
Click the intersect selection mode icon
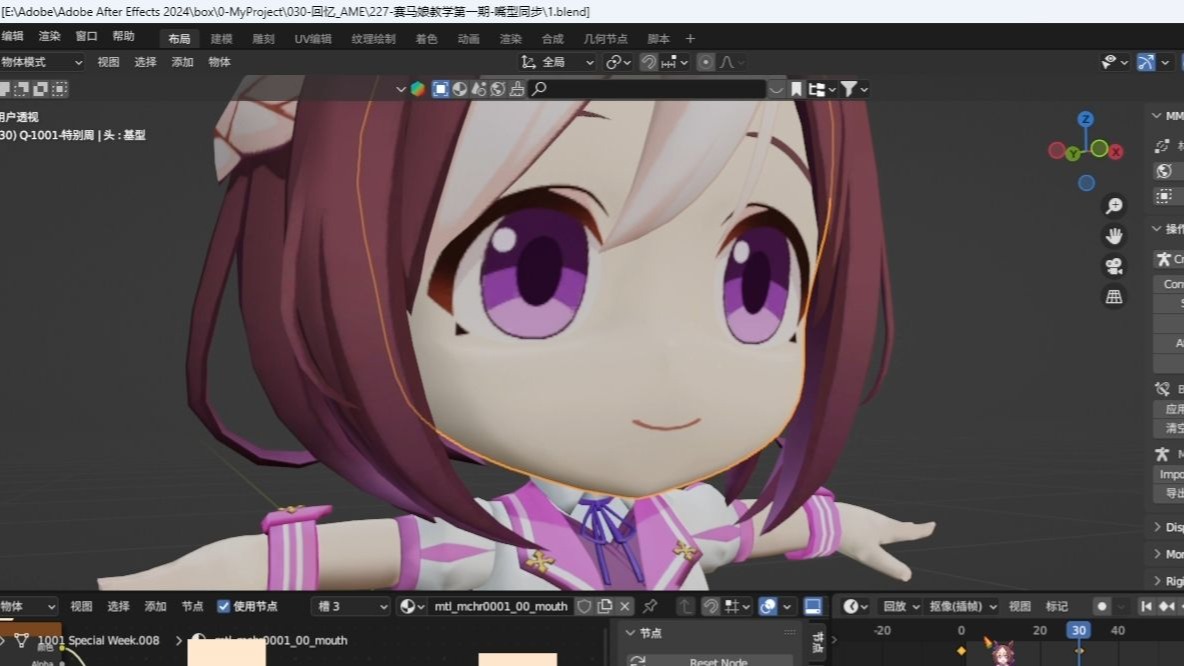click(x=60, y=89)
